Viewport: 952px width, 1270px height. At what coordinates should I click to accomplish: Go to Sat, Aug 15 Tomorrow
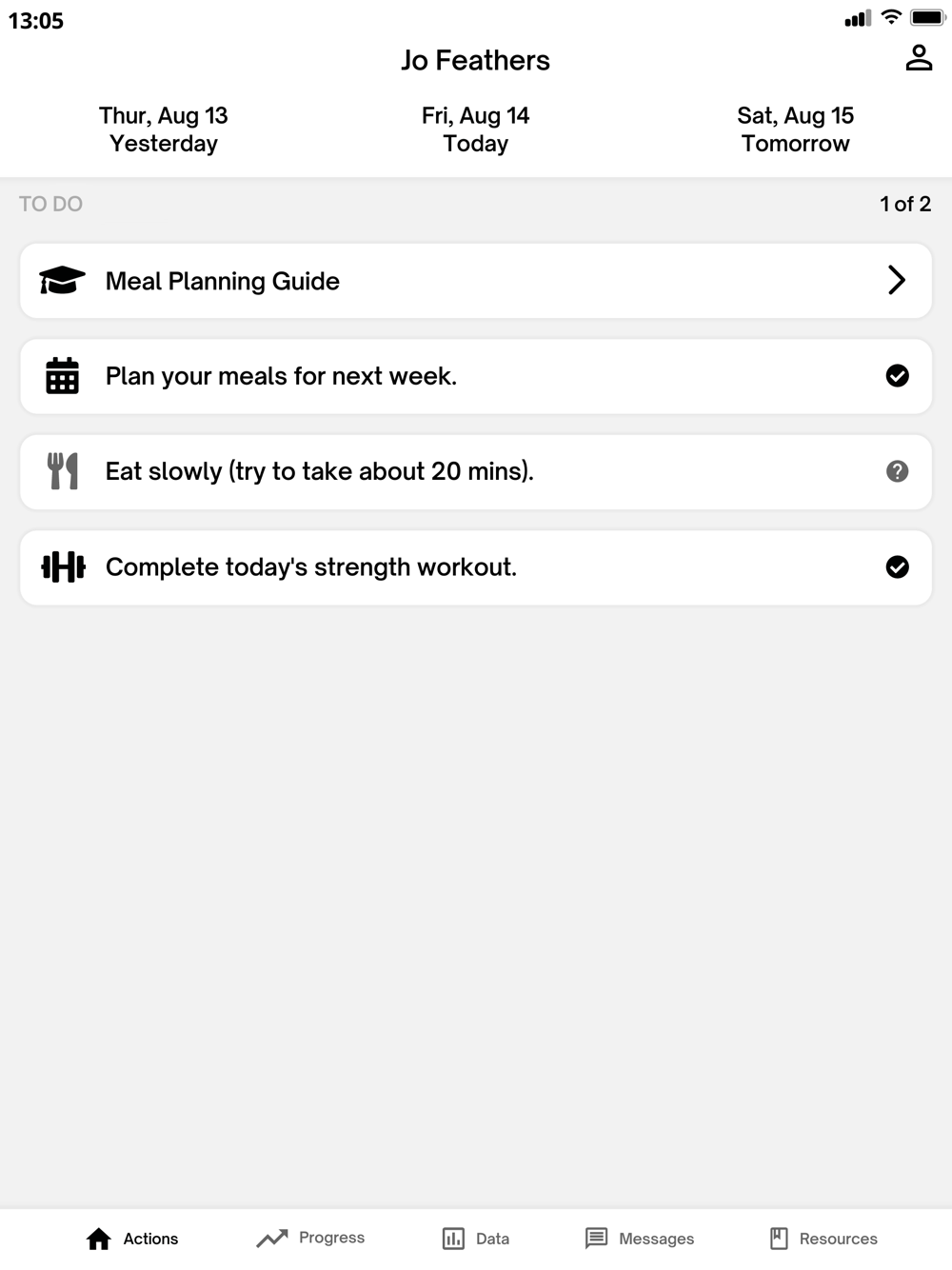click(x=796, y=129)
